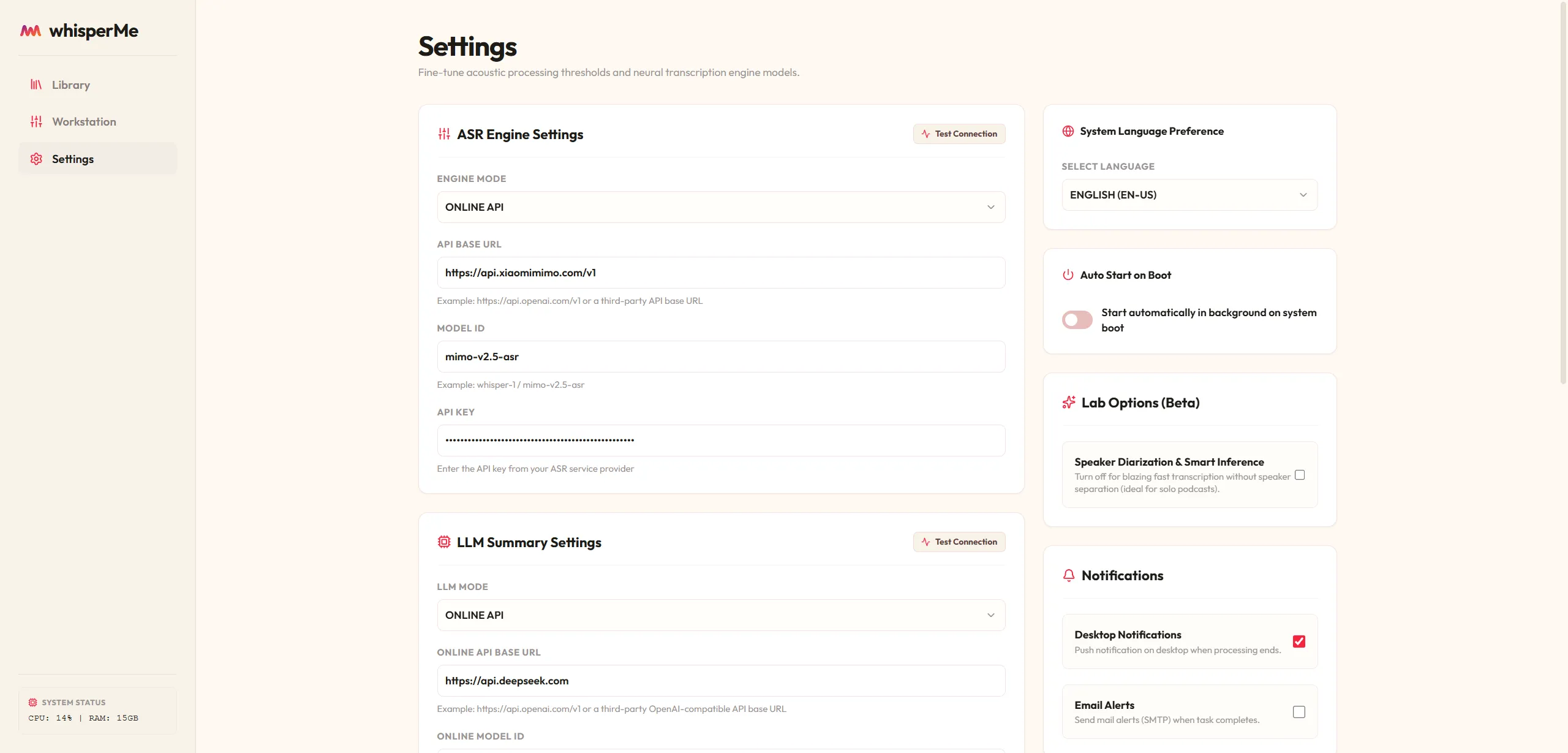Open the Engine Mode dropdown
Viewport: 1568px width, 753px height.
(721, 207)
